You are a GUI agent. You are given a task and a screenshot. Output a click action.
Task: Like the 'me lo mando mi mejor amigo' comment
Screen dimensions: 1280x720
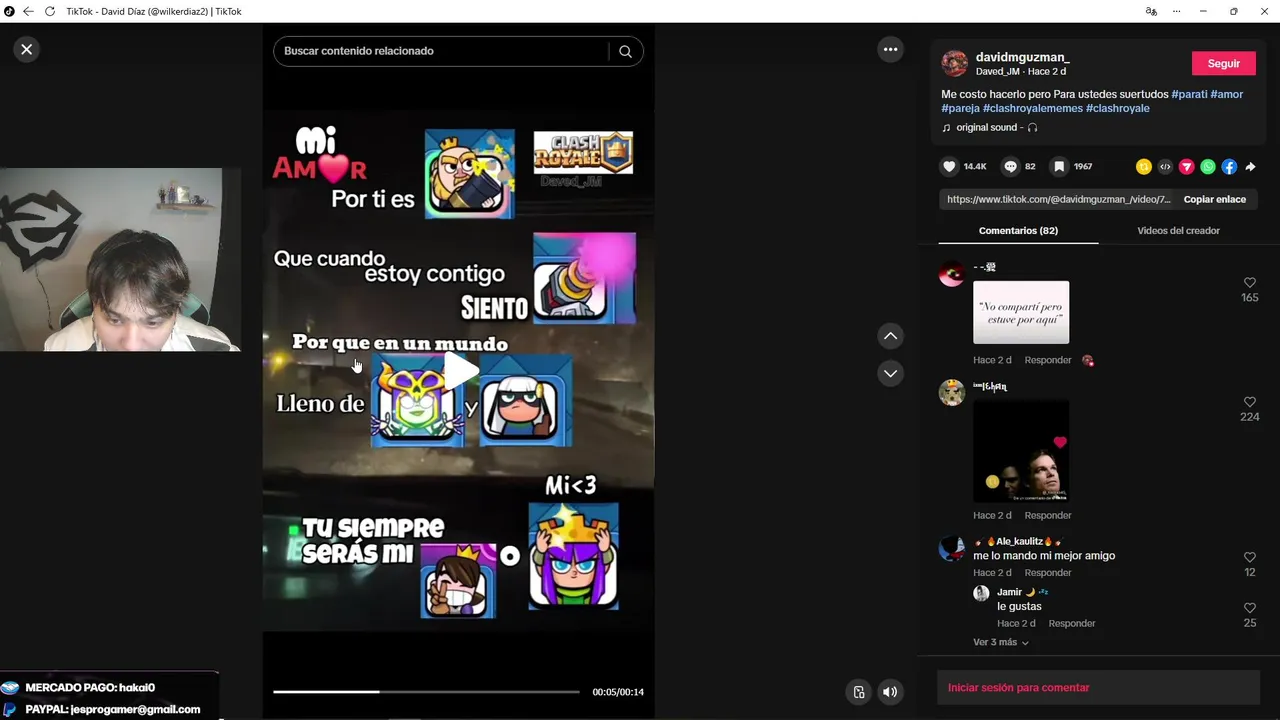point(1249,557)
